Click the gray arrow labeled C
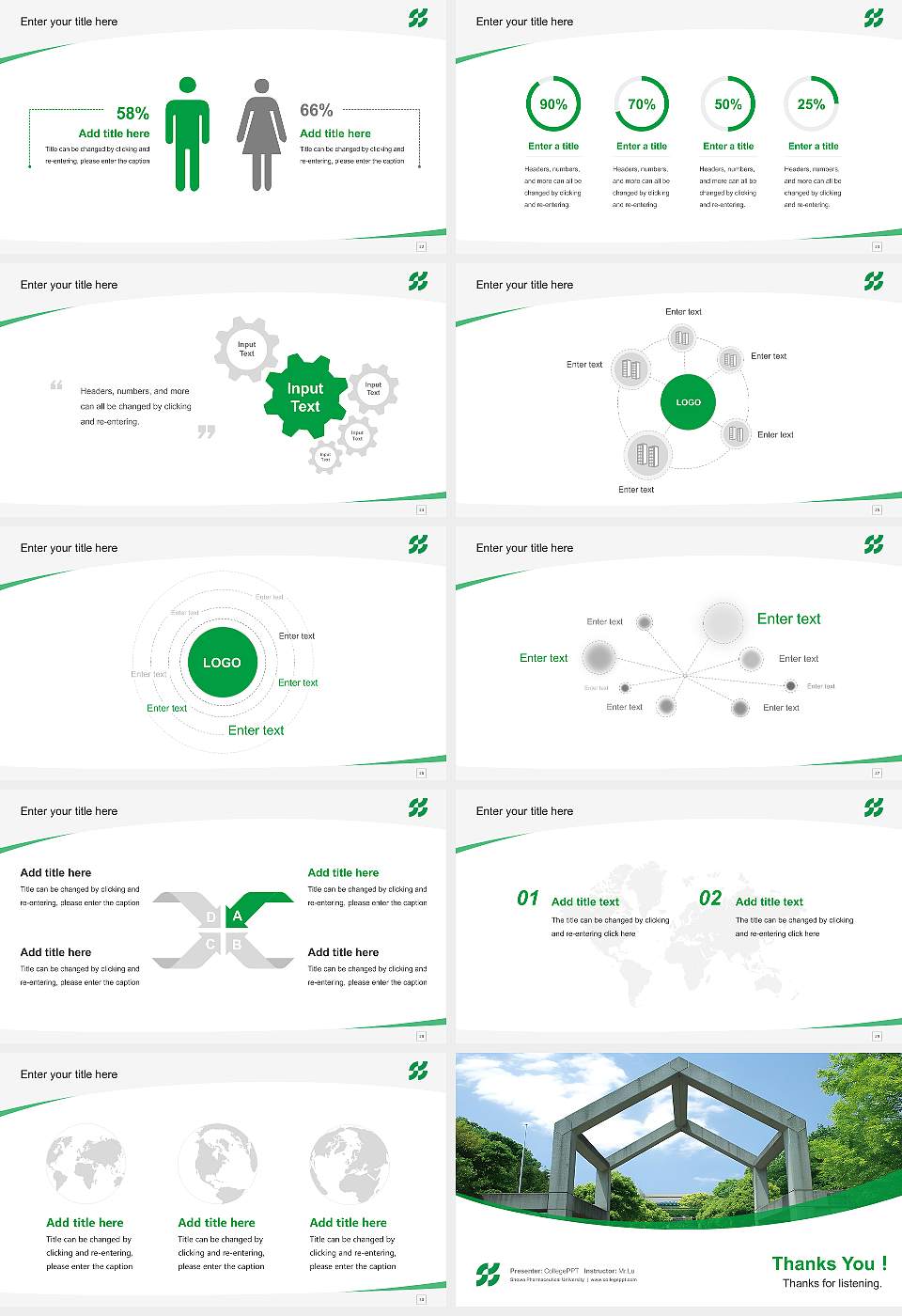 pyautogui.click(x=187, y=949)
